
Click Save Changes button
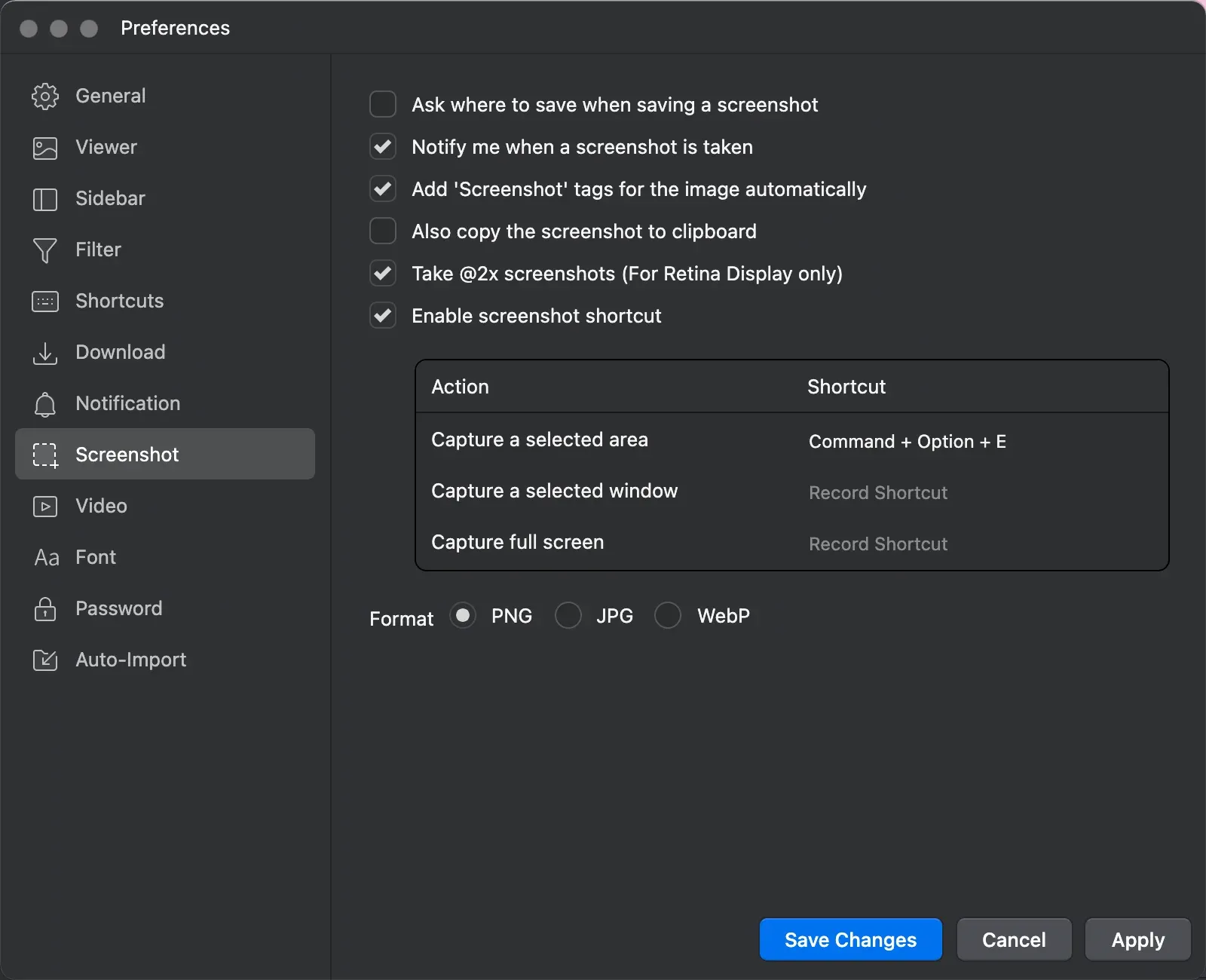pyautogui.click(x=851, y=939)
